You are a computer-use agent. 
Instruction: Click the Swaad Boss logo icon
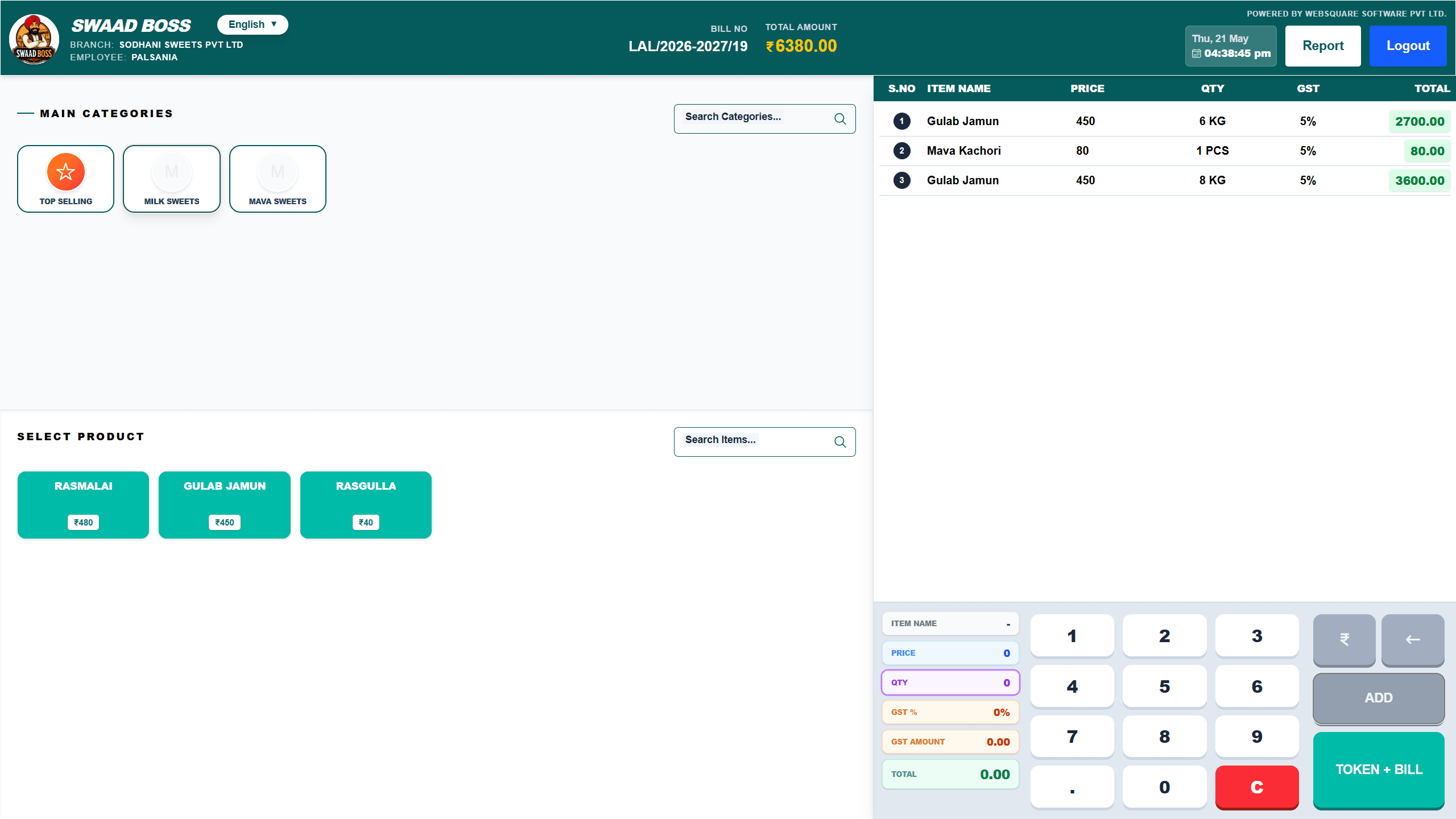tap(34, 39)
